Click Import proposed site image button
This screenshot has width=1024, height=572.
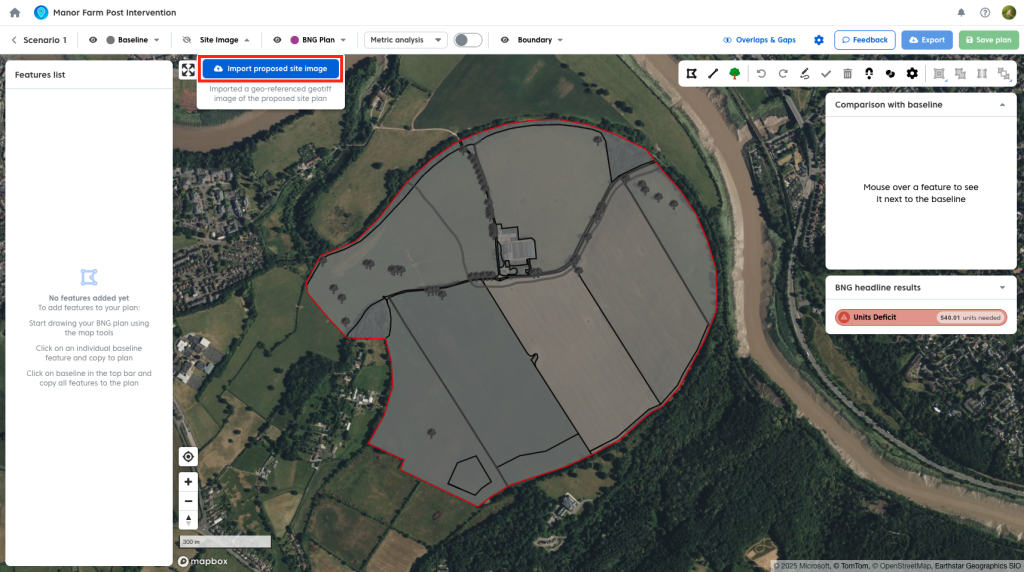271,69
